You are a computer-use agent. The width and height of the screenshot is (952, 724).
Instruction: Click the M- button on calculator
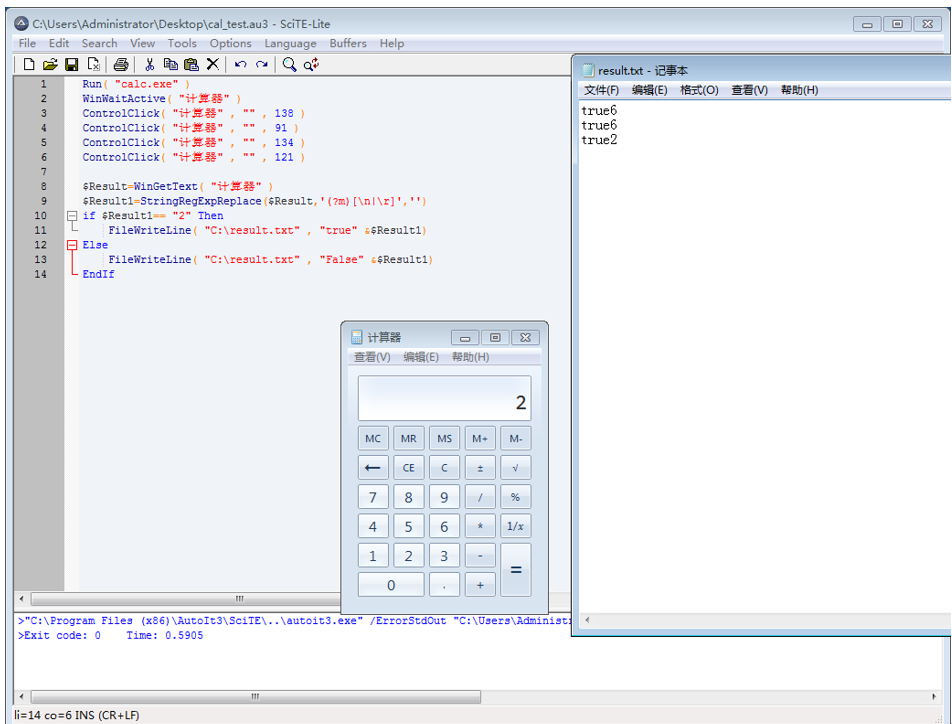[515, 439]
